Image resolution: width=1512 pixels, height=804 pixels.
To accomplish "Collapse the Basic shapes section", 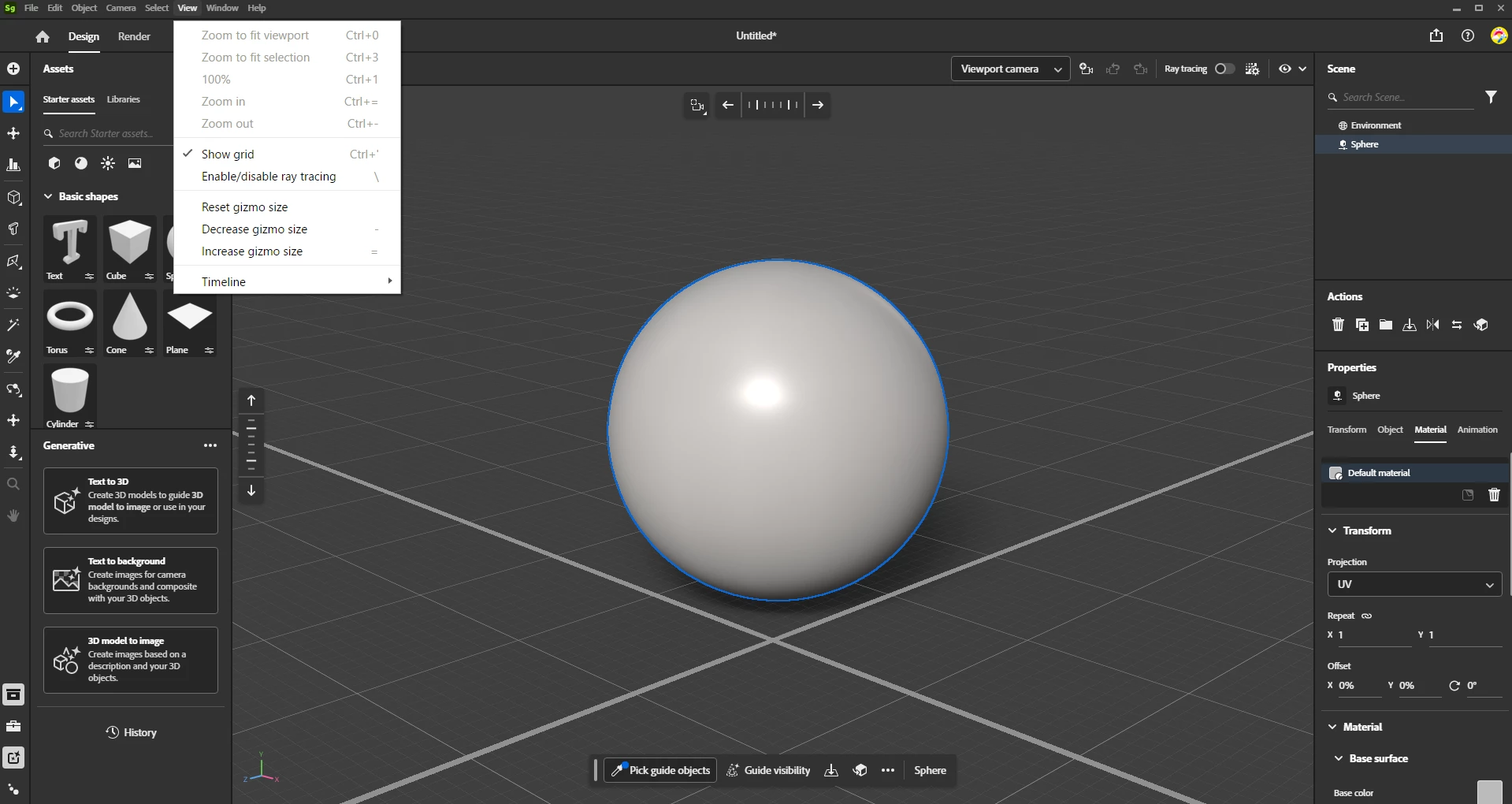I will (x=48, y=196).
